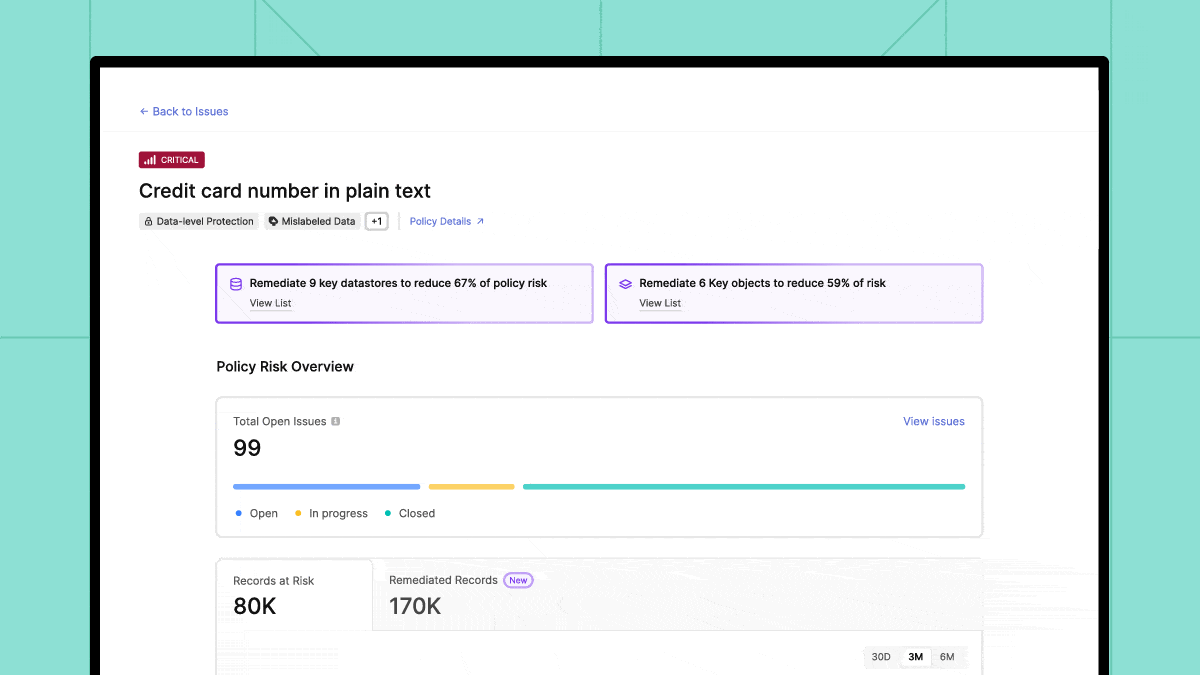The width and height of the screenshot is (1200, 675).
Task: Click the Credit card number in plain text title
Action: pos(285,191)
